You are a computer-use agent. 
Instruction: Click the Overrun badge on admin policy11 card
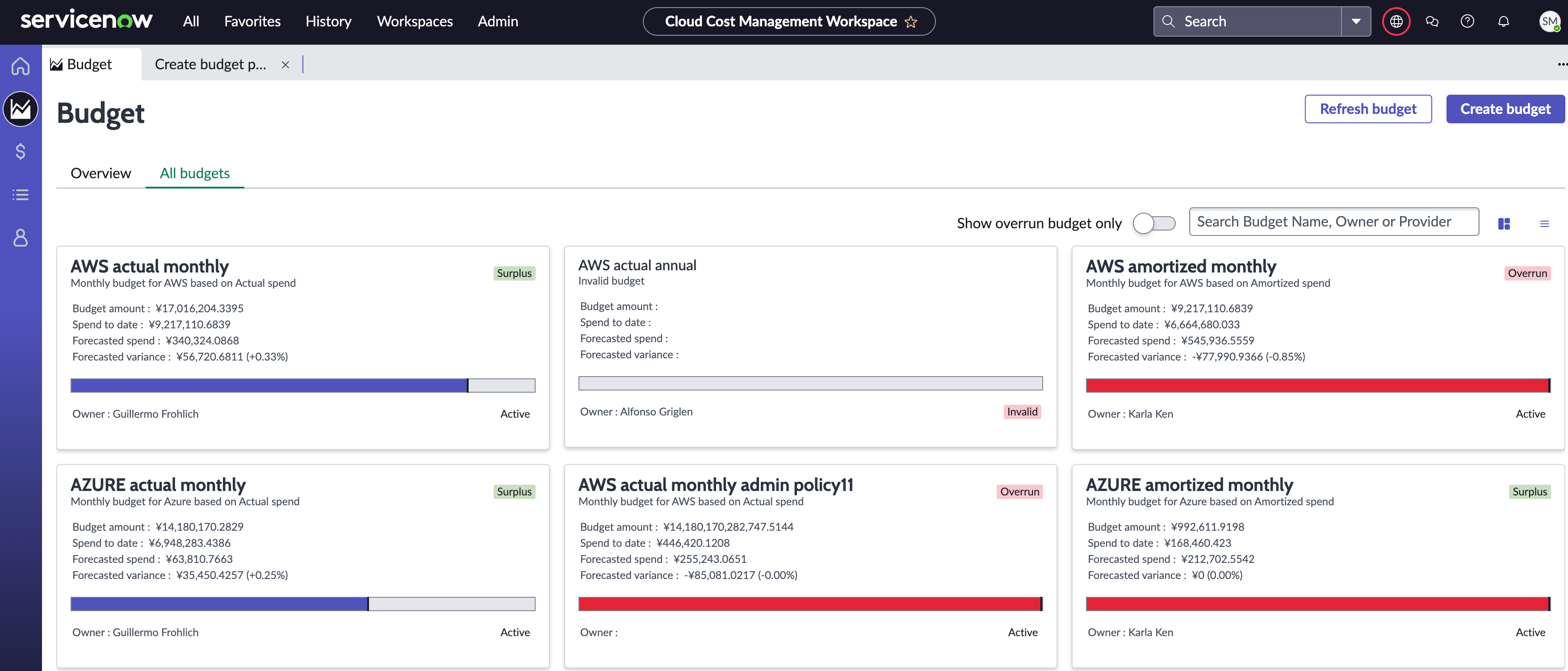1020,492
